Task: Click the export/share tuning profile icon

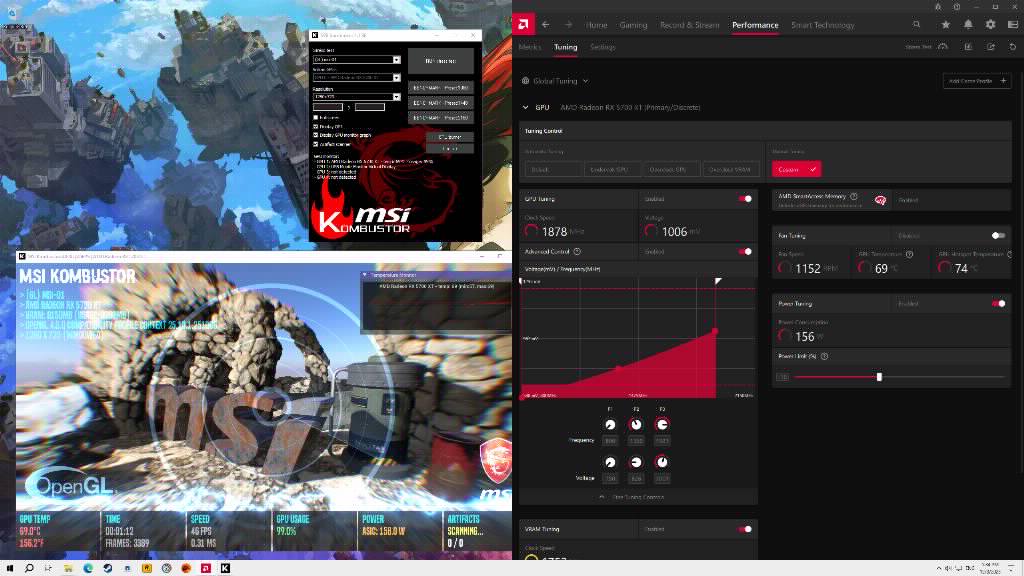Action: click(991, 47)
